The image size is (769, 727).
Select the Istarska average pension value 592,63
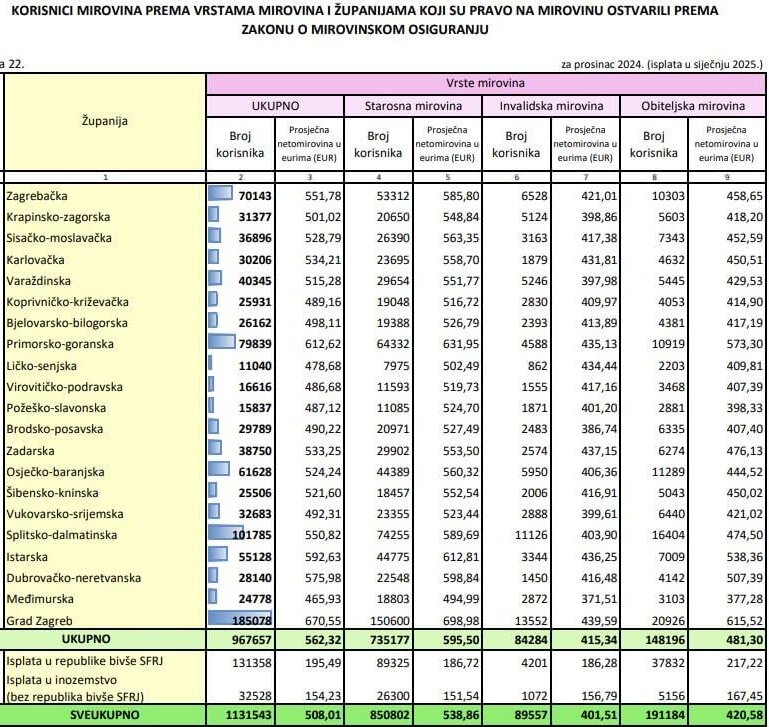click(x=307, y=556)
